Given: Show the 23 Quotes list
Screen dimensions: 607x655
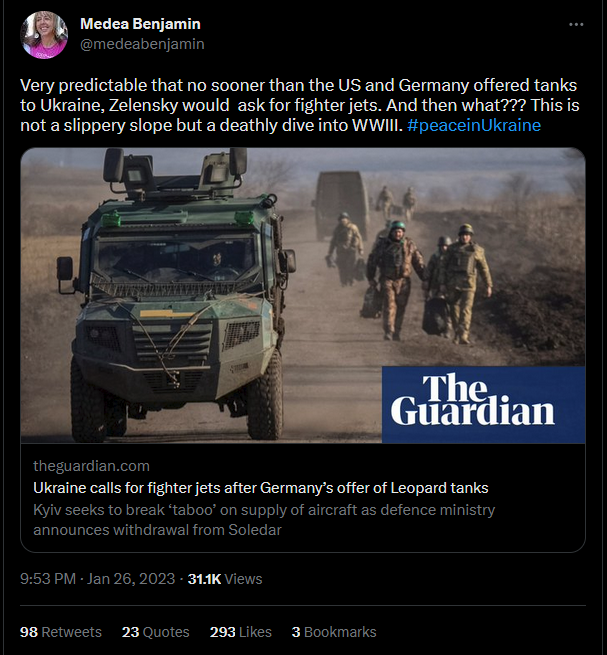Looking at the screenshot, I should click(x=155, y=632).
